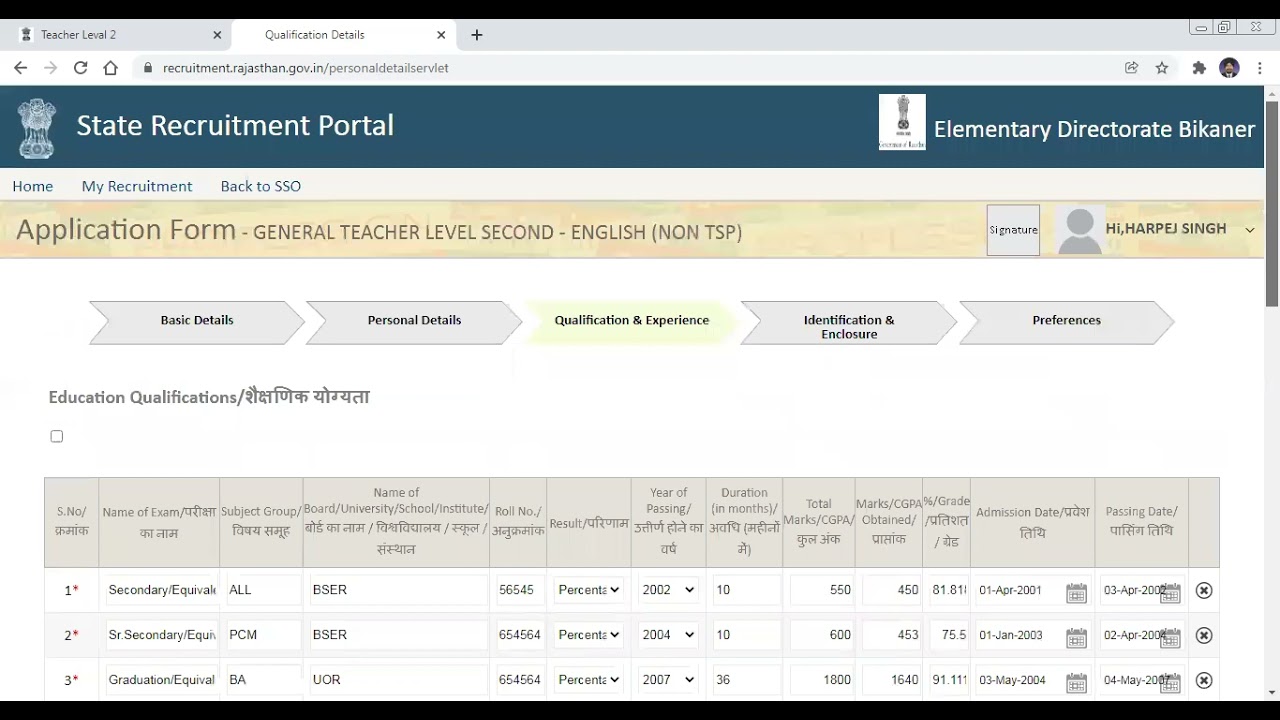Screen dimensions: 1280x720
Task: Open My Recruitment link
Action: click(x=137, y=186)
